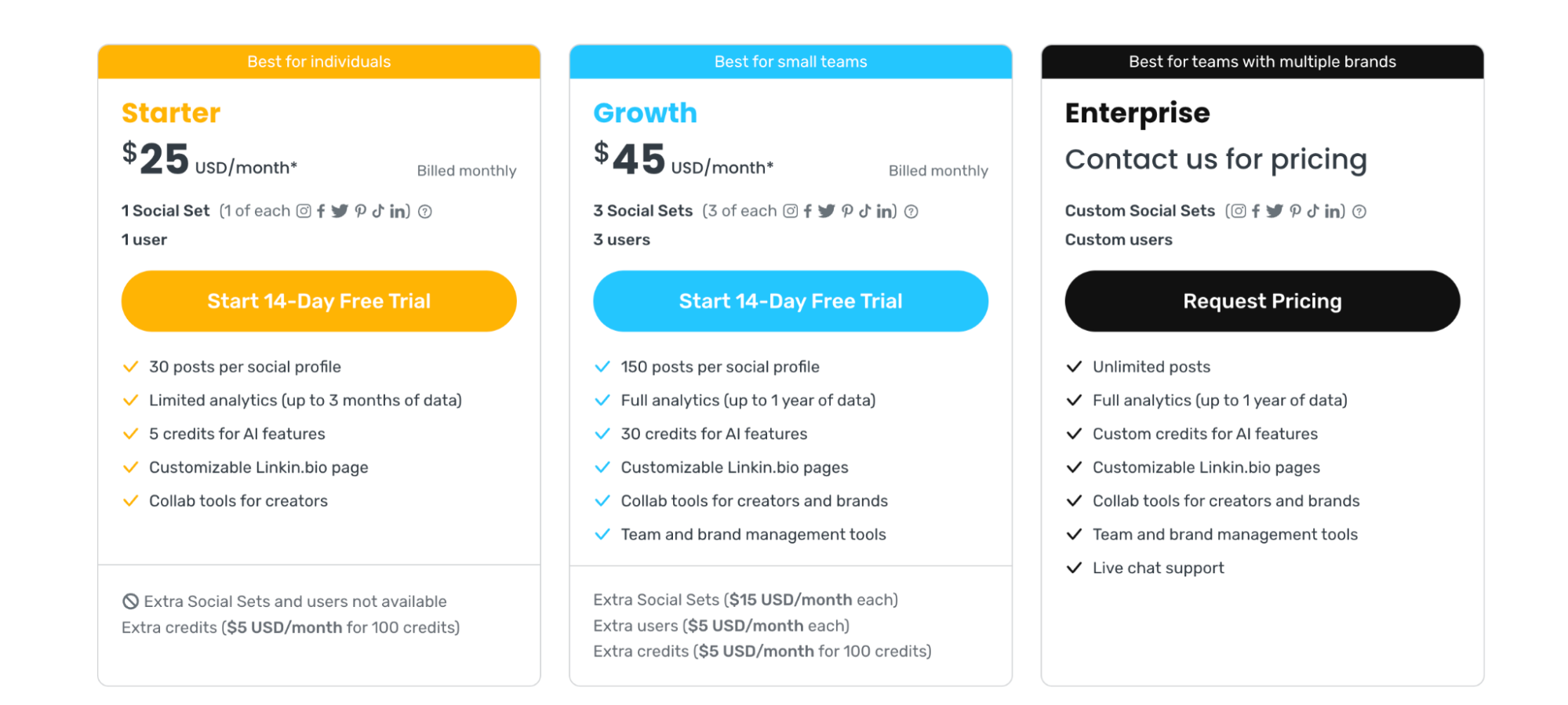This screenshot has height=705, width=1568.
Task: Click the LinkedIn icon in Enterprise plan
Action: pyautogui.click(x=1332, y=211)
